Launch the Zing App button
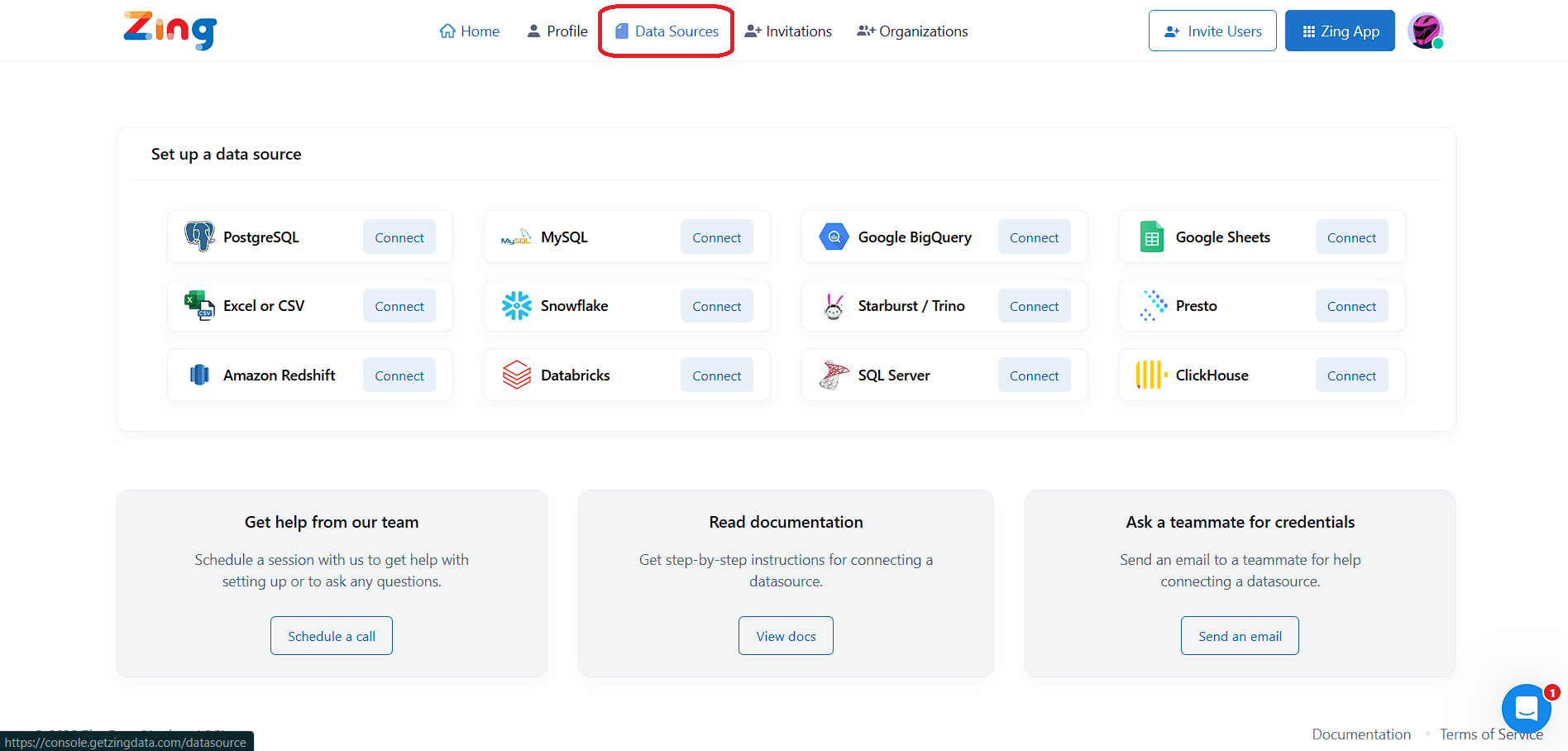Image resolution: width=1568 pixels, height=751 pixels. point(1340,31)
